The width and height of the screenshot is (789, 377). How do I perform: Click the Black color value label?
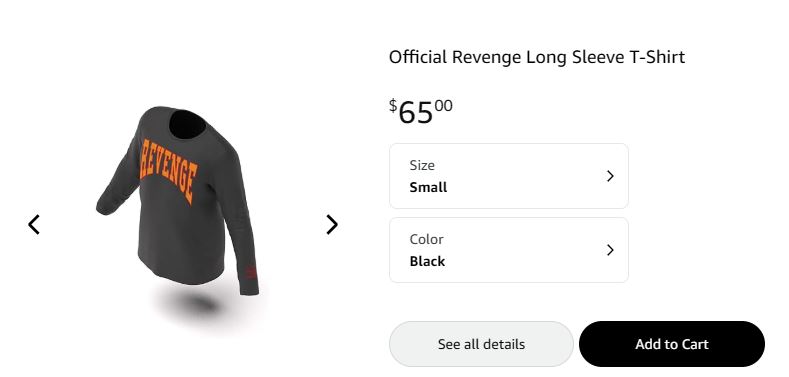[x=427, y=262]
